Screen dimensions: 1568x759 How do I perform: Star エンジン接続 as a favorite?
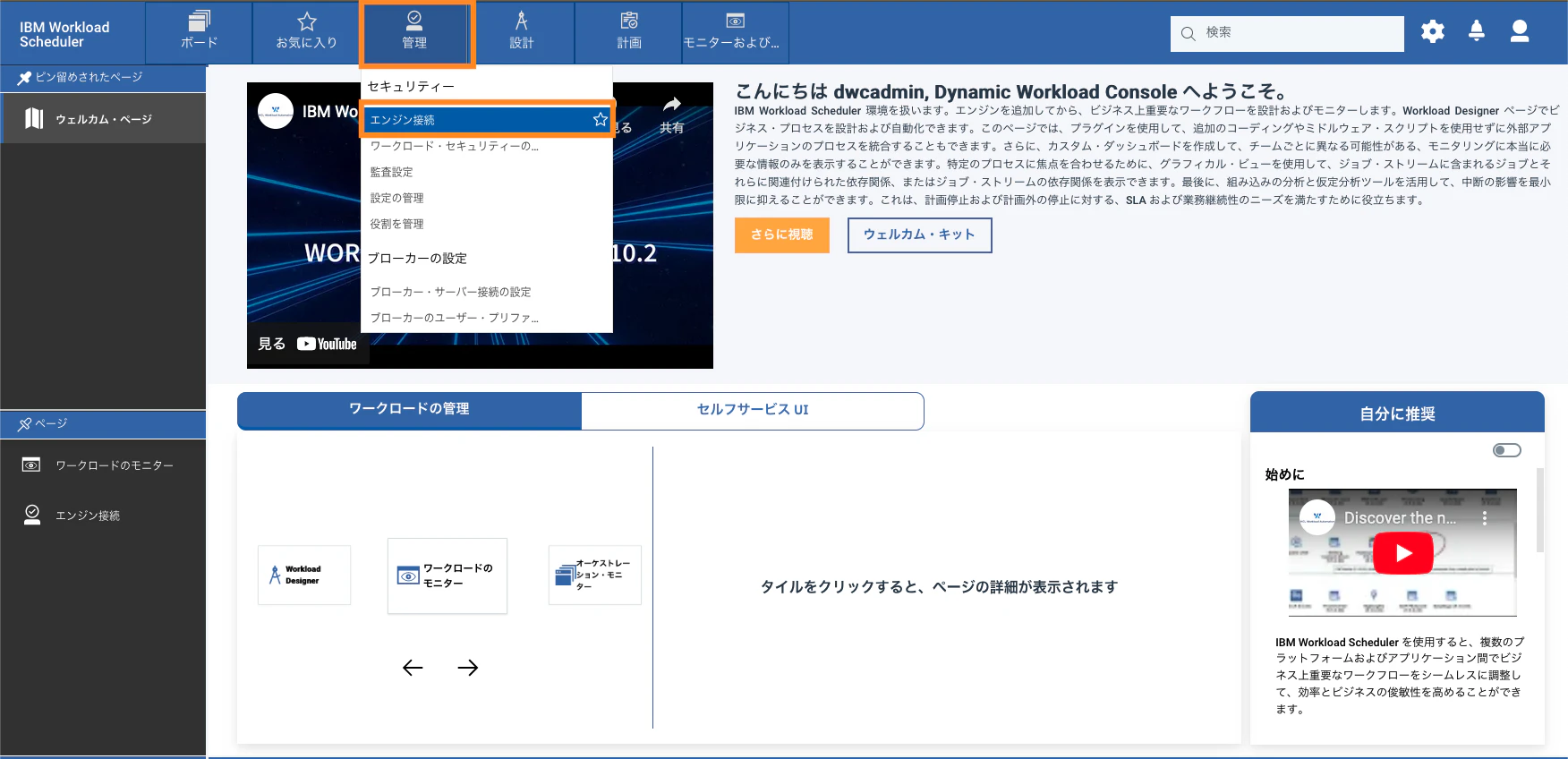(600, 119)
